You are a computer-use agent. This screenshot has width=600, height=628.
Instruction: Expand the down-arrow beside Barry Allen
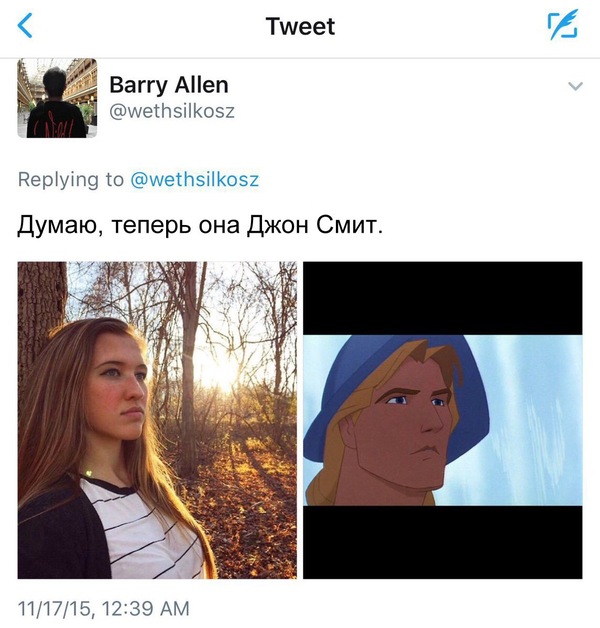[575, 86]
